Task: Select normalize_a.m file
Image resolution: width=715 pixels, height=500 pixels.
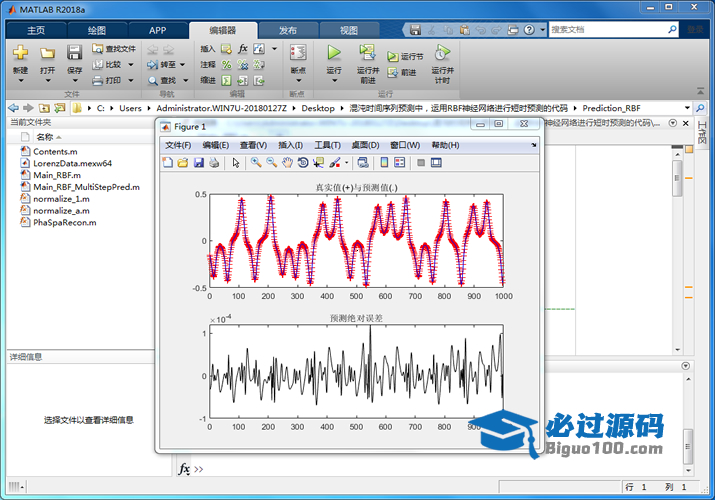Action: coord(61,211)
